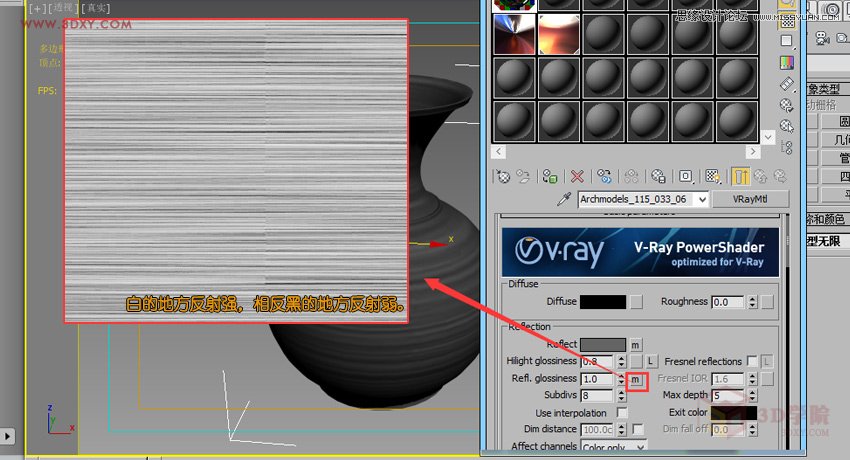Click the Hilight glossiness spinner arrows

(621, 361)
